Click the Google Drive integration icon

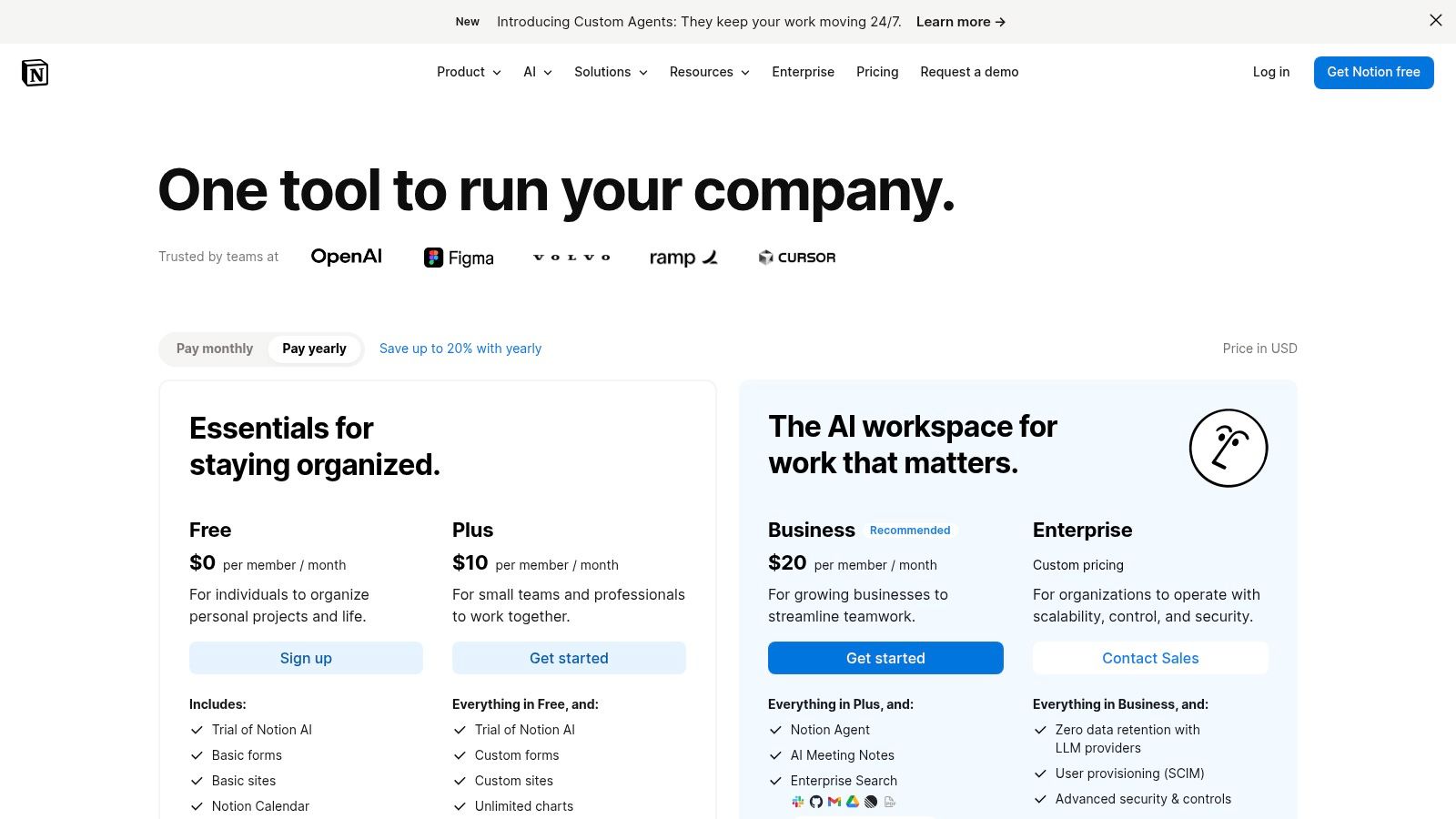pos(853,802)
